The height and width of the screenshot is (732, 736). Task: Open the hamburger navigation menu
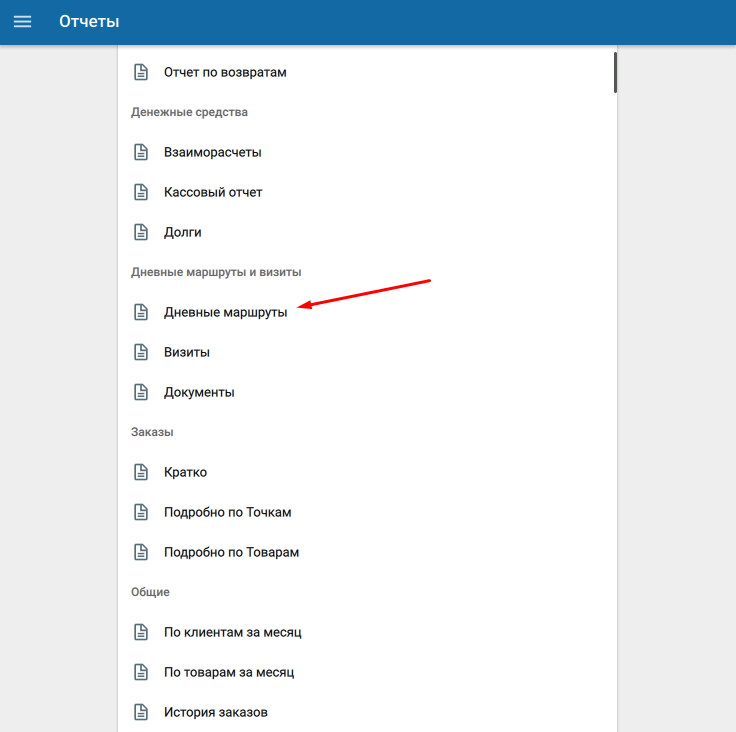click(22, 21)
